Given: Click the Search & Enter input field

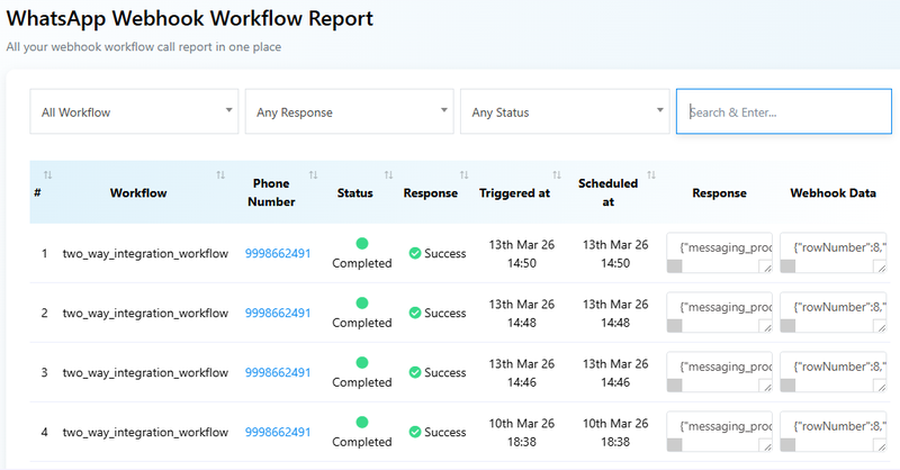Looking at the screenshot, I should click(x=783, y=112).
